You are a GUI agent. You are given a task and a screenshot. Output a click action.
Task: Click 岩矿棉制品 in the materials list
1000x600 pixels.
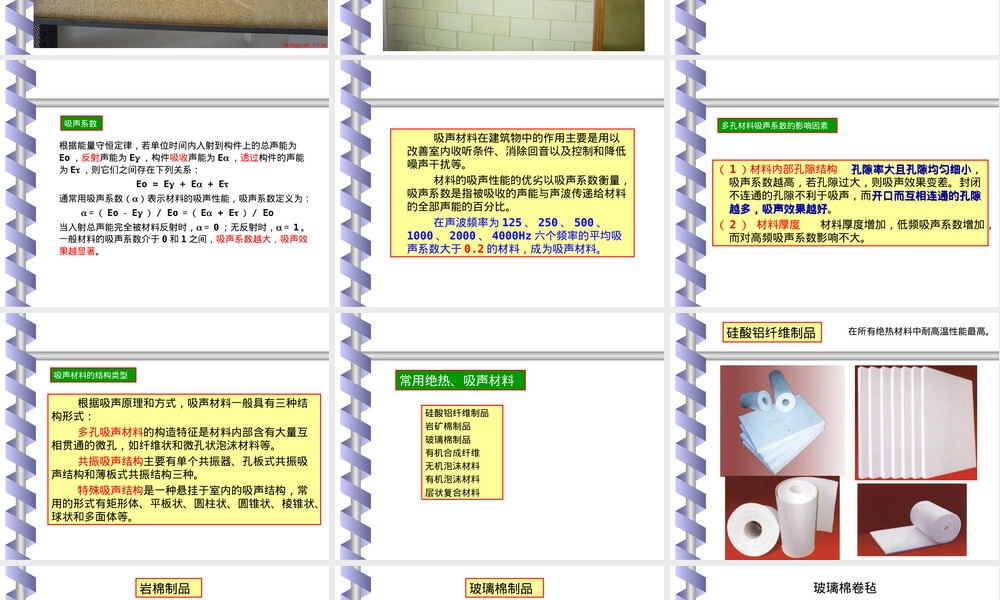point(448,426)
